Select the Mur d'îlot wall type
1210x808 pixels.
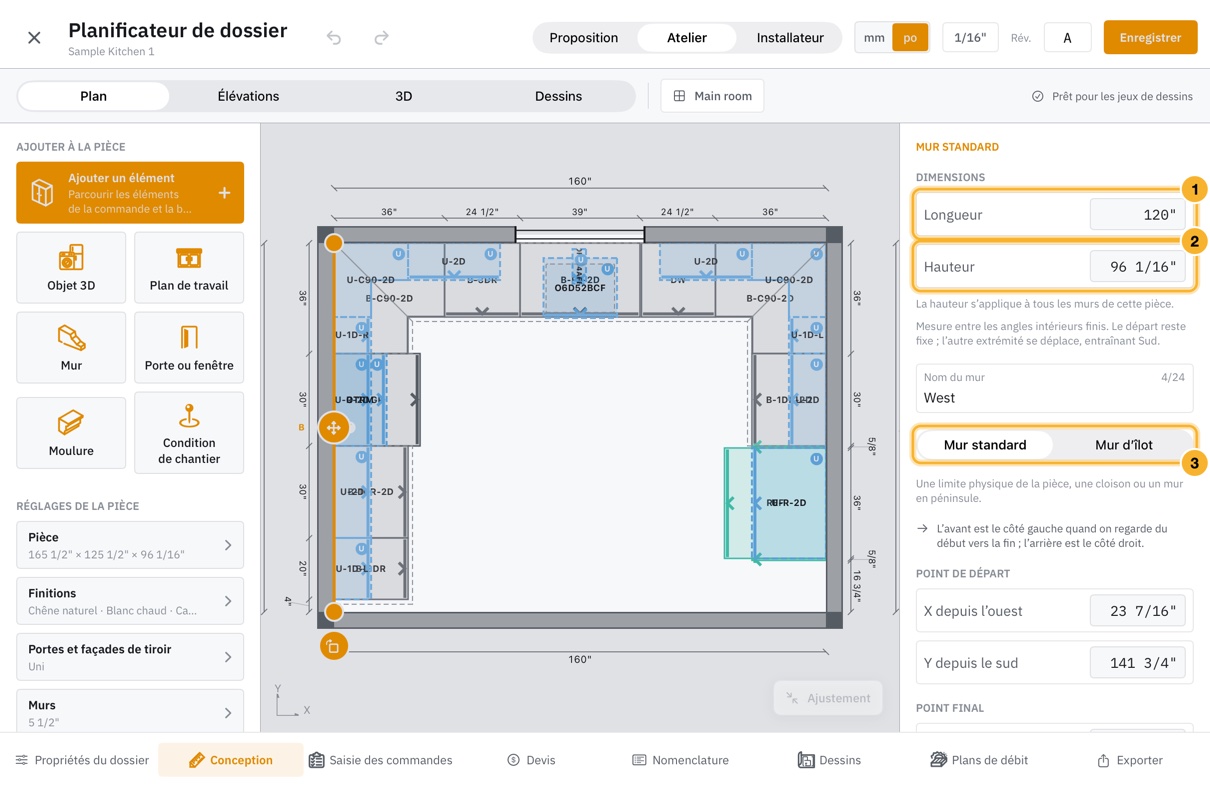coord(1123,445)
